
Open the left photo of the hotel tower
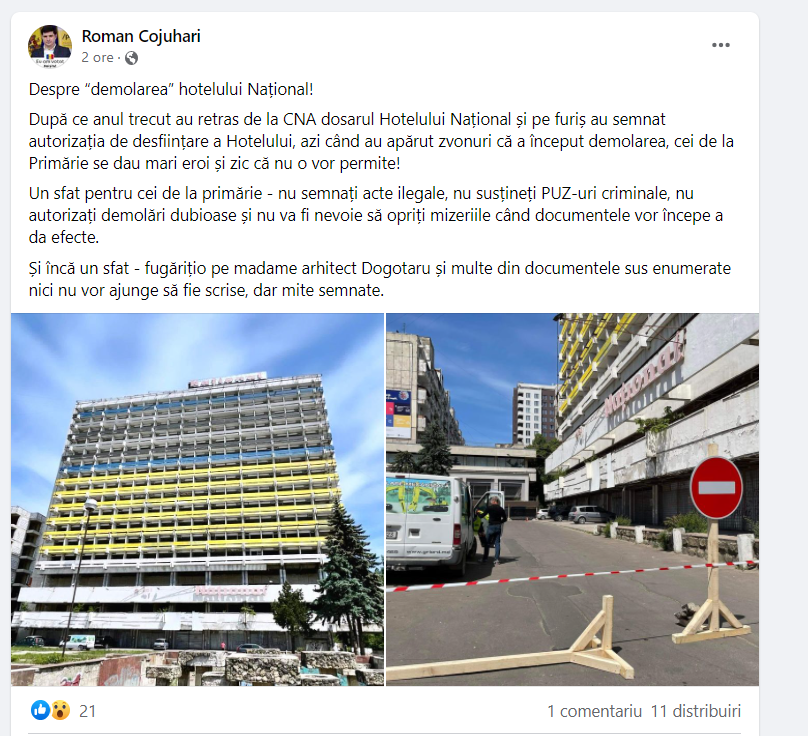pyautogui.click(x=197, y=499)
